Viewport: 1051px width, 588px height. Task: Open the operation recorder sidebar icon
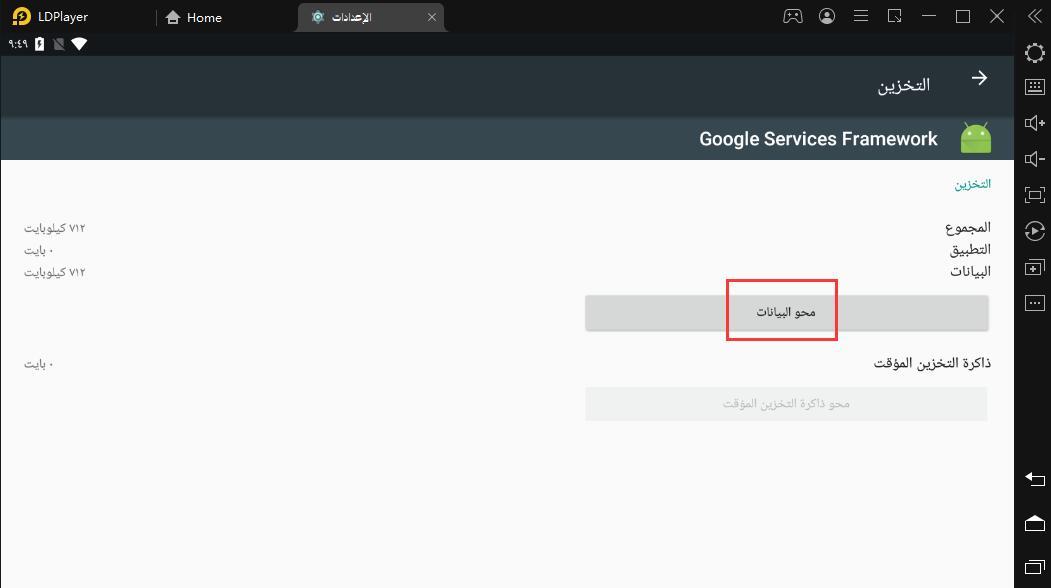pyautogui.click(x=1034, y=231)
